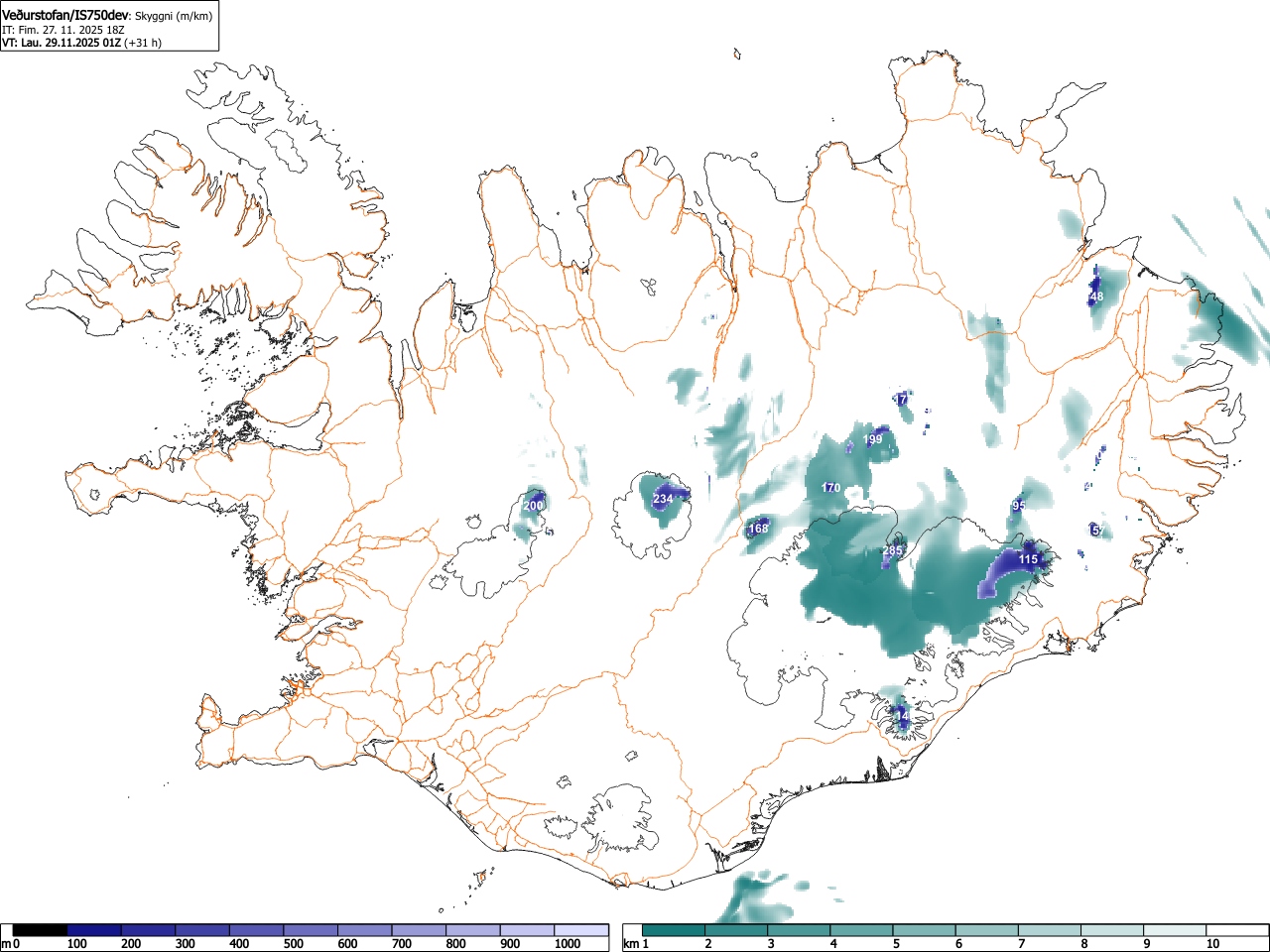The image size is (1270, 952).
Task: Click the visibility value '168' on map
Action: click(758, 529)
